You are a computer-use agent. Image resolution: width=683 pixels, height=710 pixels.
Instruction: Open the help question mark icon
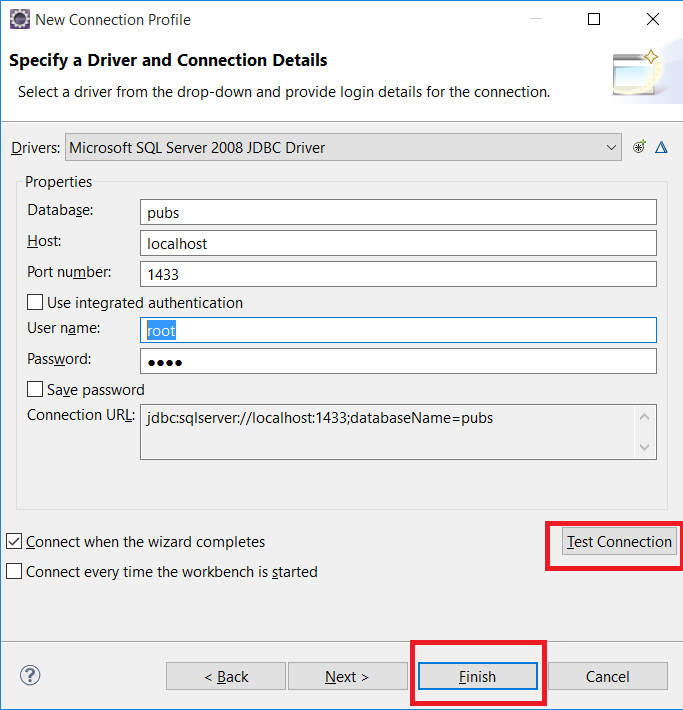pos(30,675)
